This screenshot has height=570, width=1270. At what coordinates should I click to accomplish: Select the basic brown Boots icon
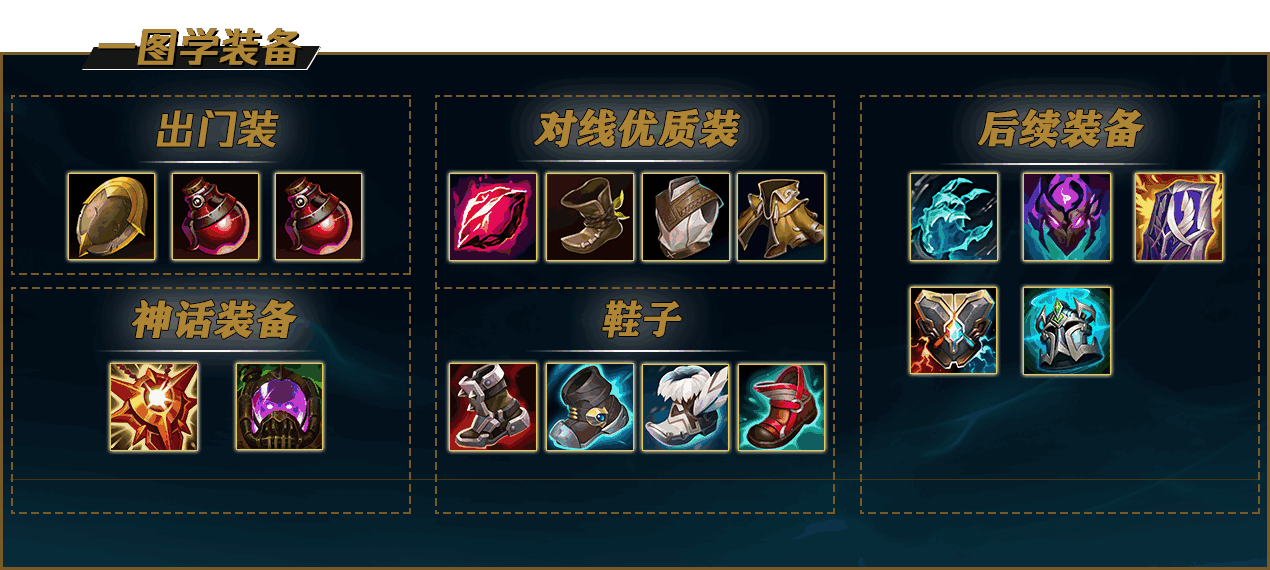click(590, 217)
